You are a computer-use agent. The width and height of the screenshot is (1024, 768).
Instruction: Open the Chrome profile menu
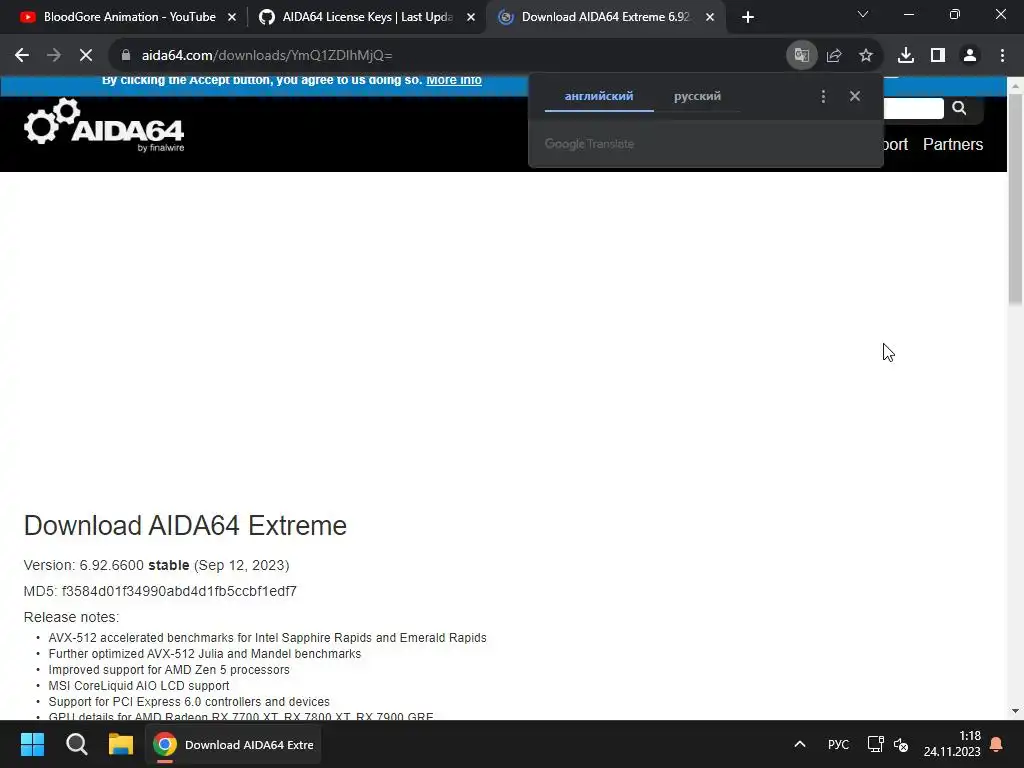970,56
